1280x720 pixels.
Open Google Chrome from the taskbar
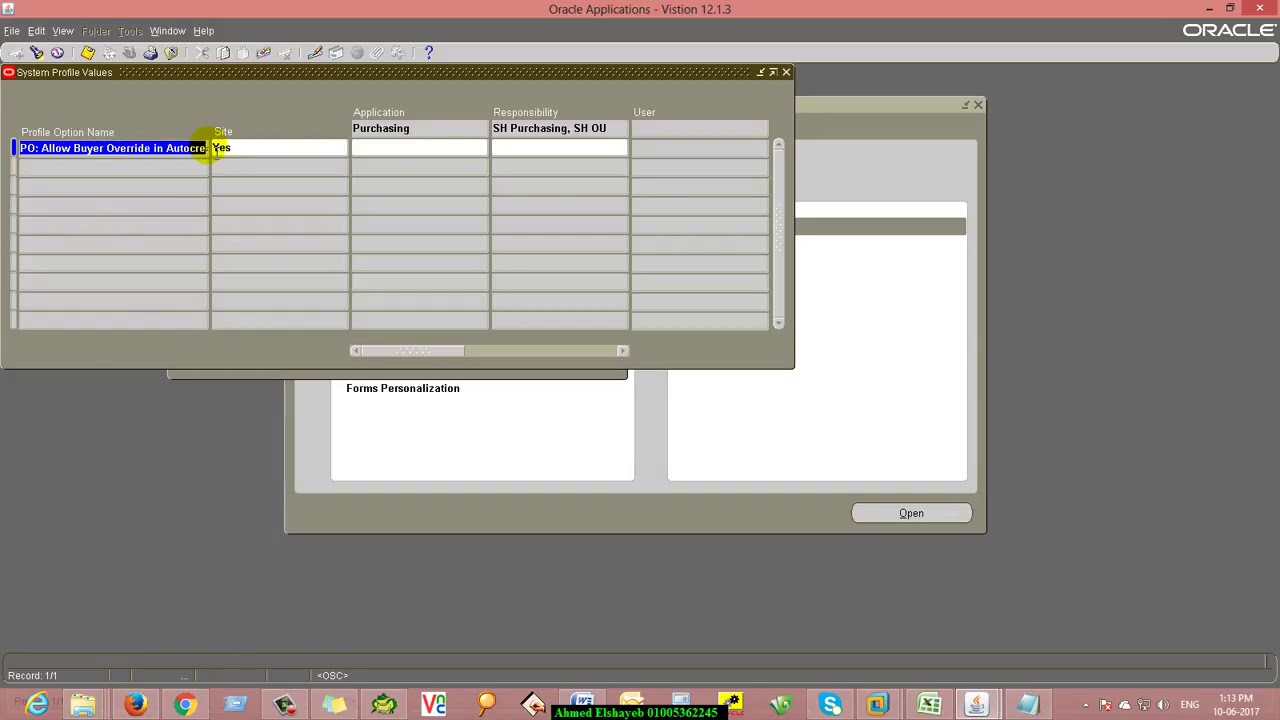click(185, 705)
